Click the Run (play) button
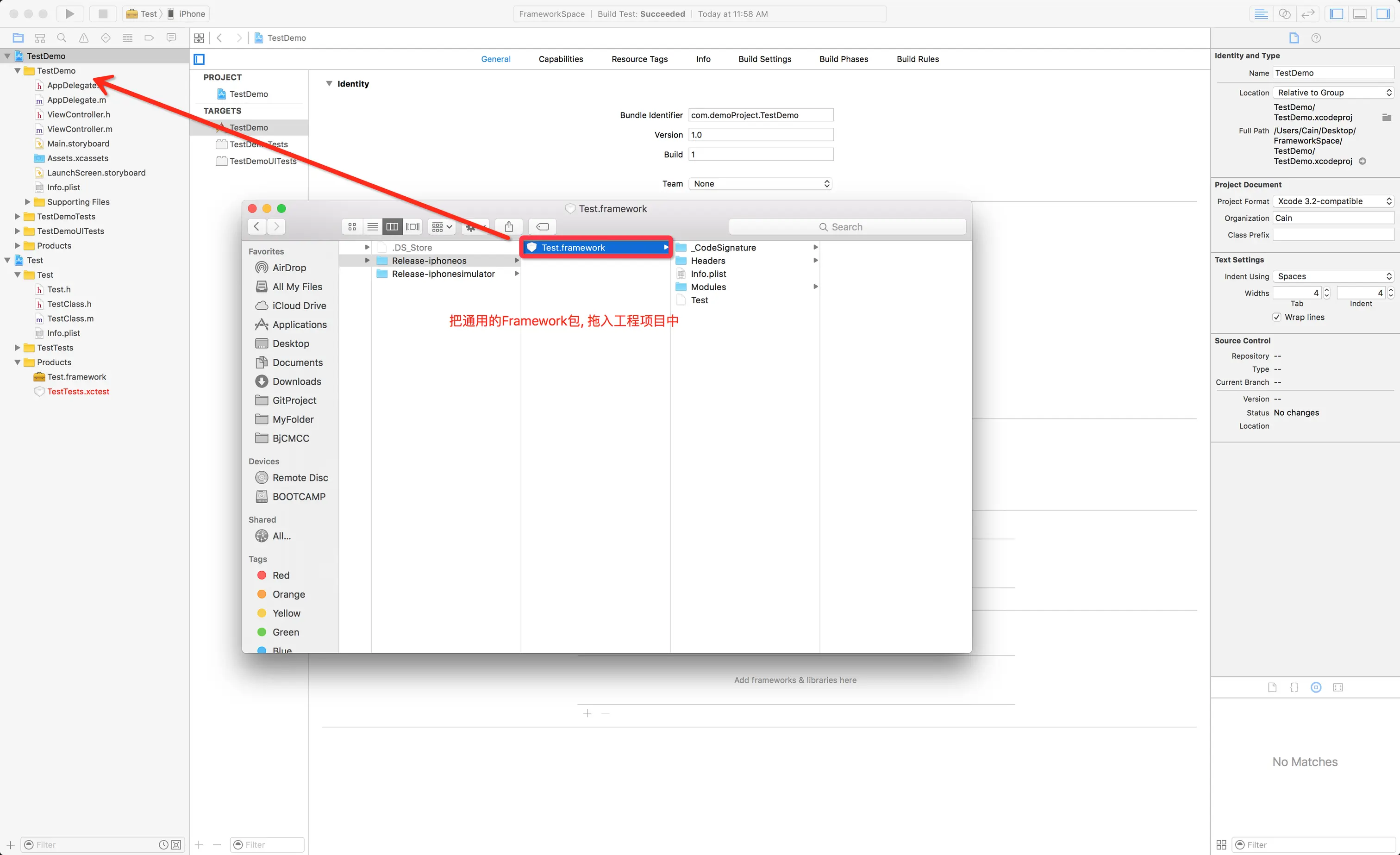Screen dimensions: 1400x855 click(70, 13)
